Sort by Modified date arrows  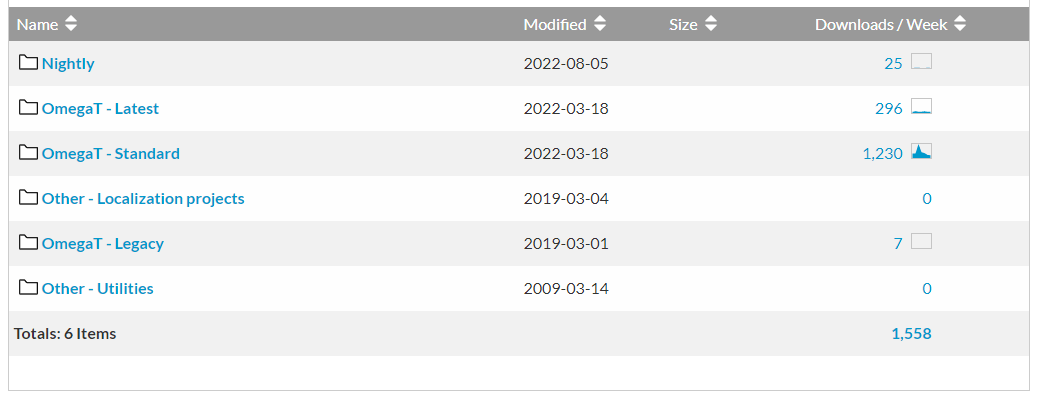tap(600, 25)
